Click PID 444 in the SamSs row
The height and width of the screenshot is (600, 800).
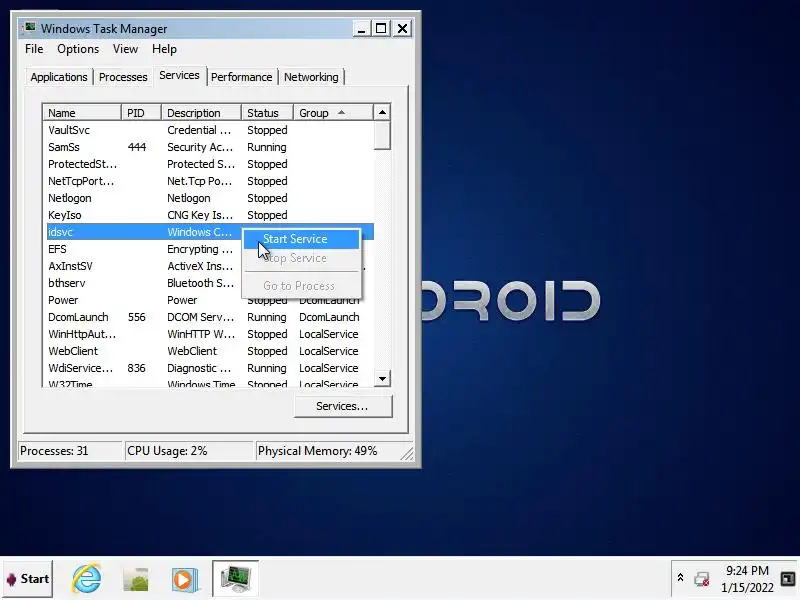click(137, 147)
